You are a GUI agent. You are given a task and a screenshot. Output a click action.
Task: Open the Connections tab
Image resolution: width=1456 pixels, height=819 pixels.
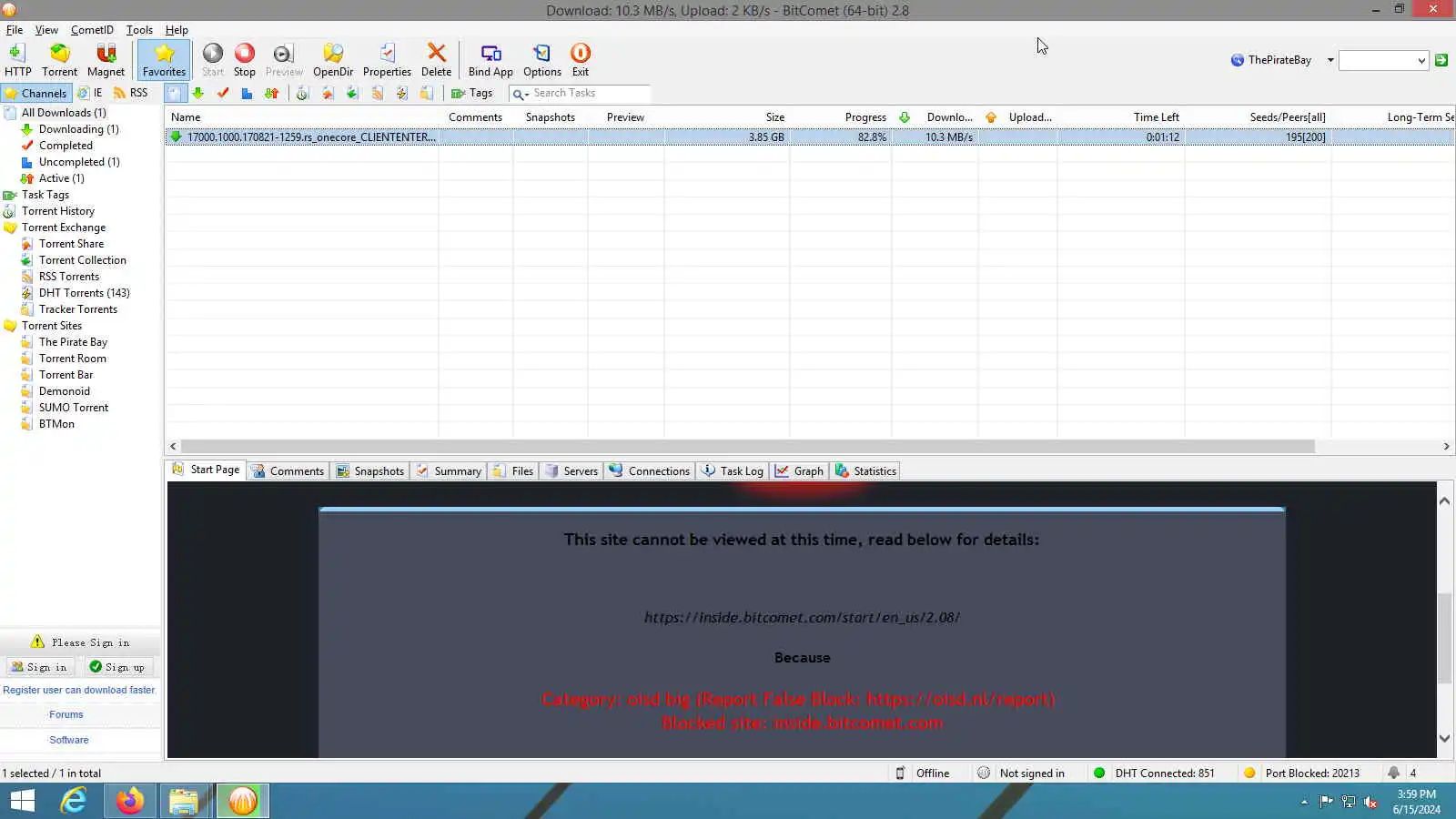[650, 470]
